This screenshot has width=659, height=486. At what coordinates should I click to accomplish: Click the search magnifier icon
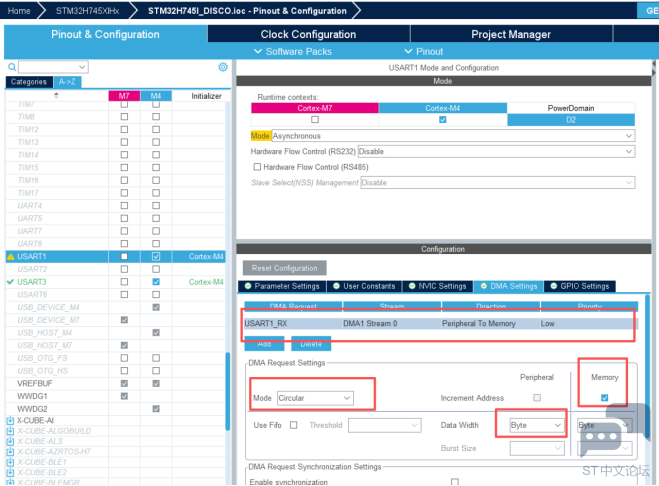click(x=10, y=67)
